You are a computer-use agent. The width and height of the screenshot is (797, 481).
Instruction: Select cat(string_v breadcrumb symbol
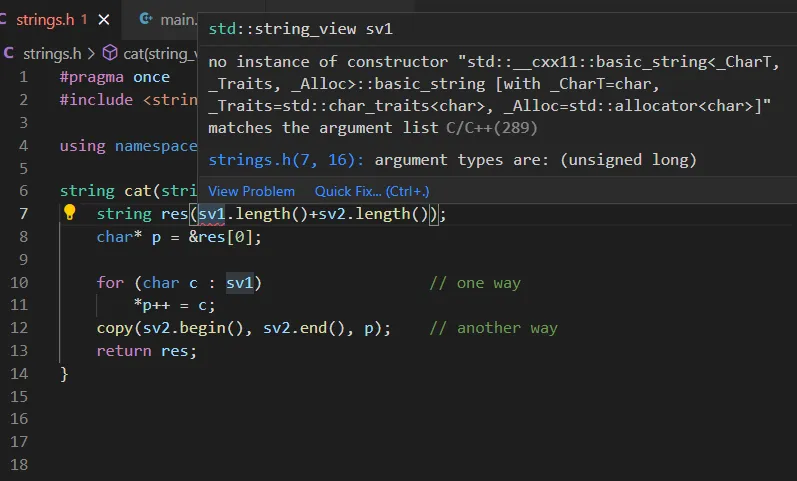(x=160, y=53)
